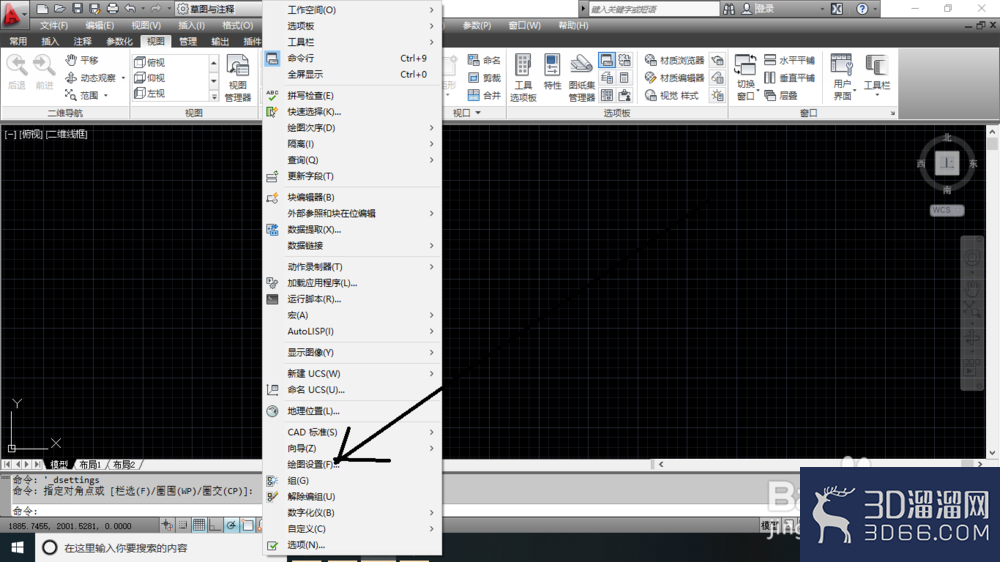
Task: Select the 动态观察 orbit tool
Action: [x=91, y=78]
